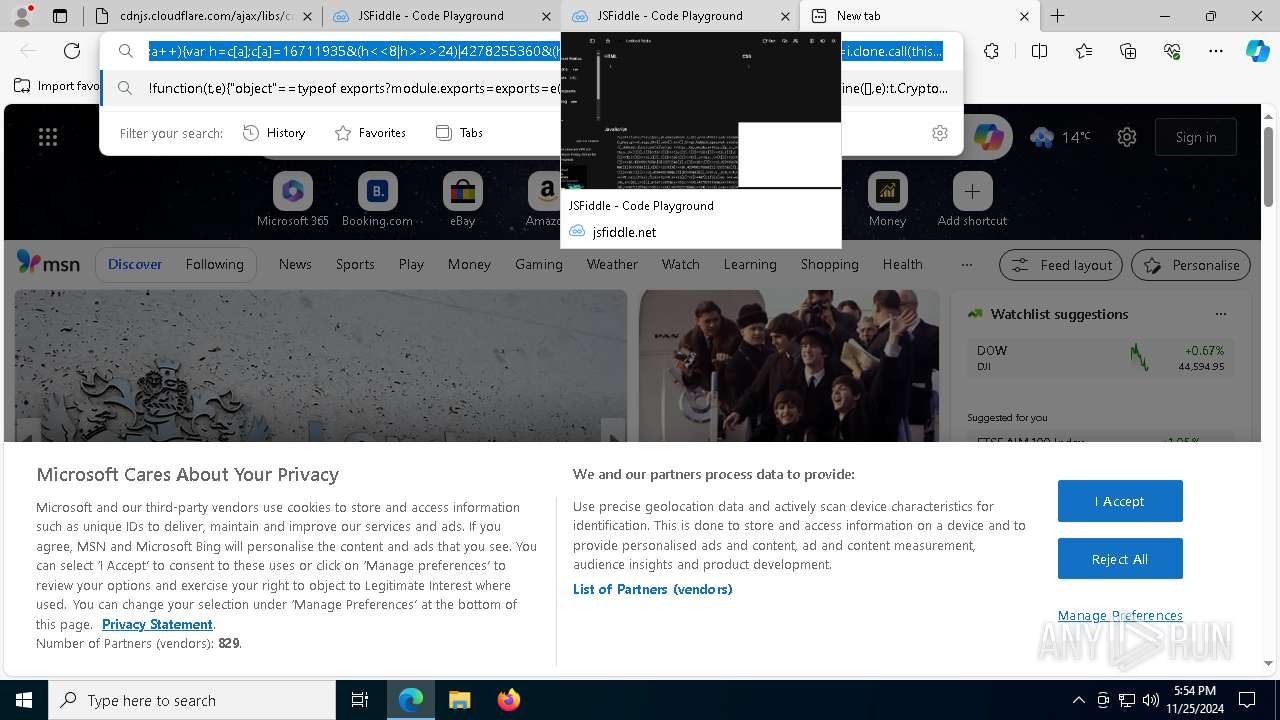
Task: Open the Privacy Statement link
Action: 157,624
